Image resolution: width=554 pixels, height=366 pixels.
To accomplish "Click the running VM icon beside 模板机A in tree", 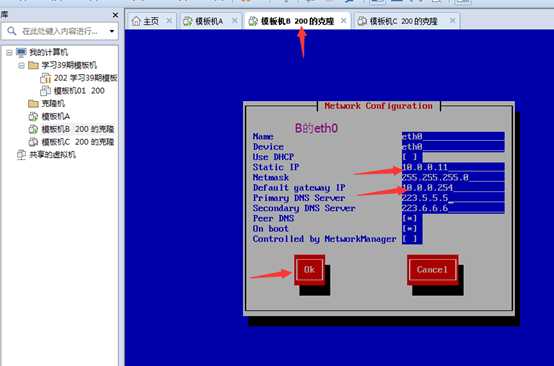I will click(x=33, y=116).
